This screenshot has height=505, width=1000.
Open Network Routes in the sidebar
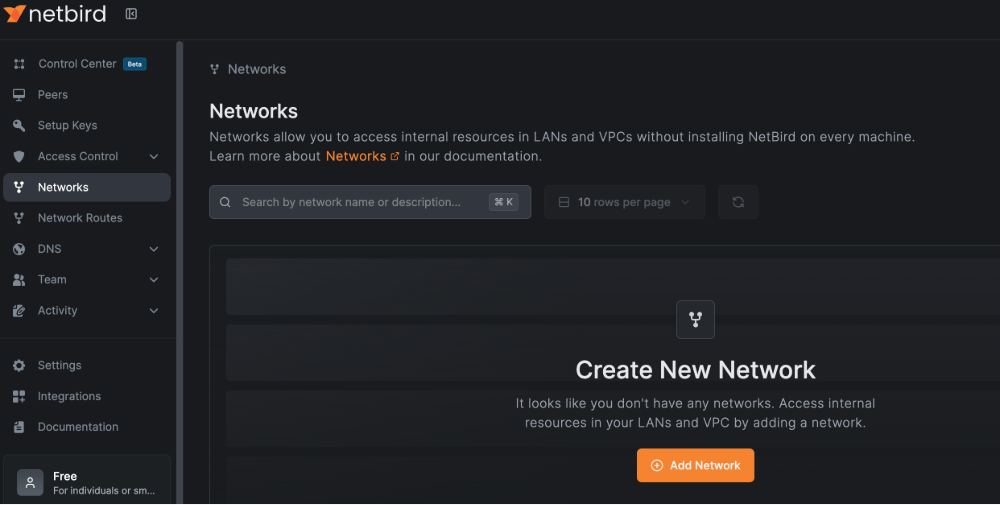(x=80, y=218)
